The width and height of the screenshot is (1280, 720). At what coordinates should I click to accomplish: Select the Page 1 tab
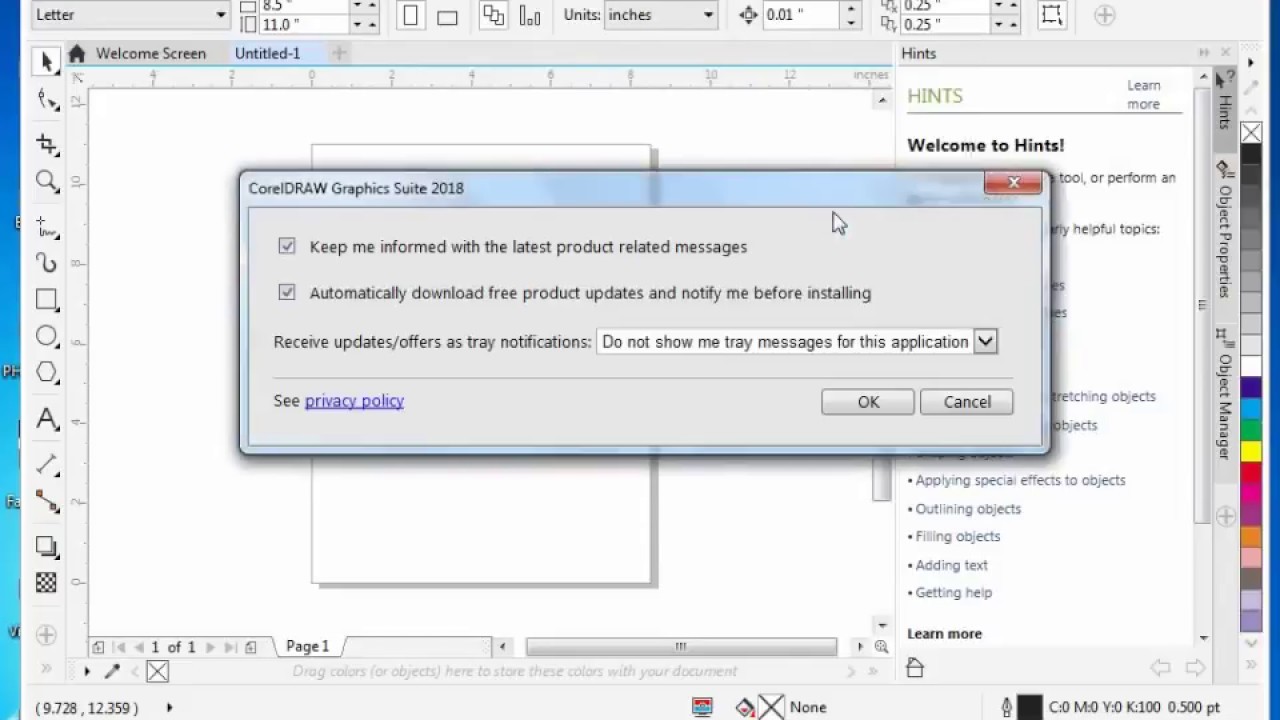[x=307, y=647]
